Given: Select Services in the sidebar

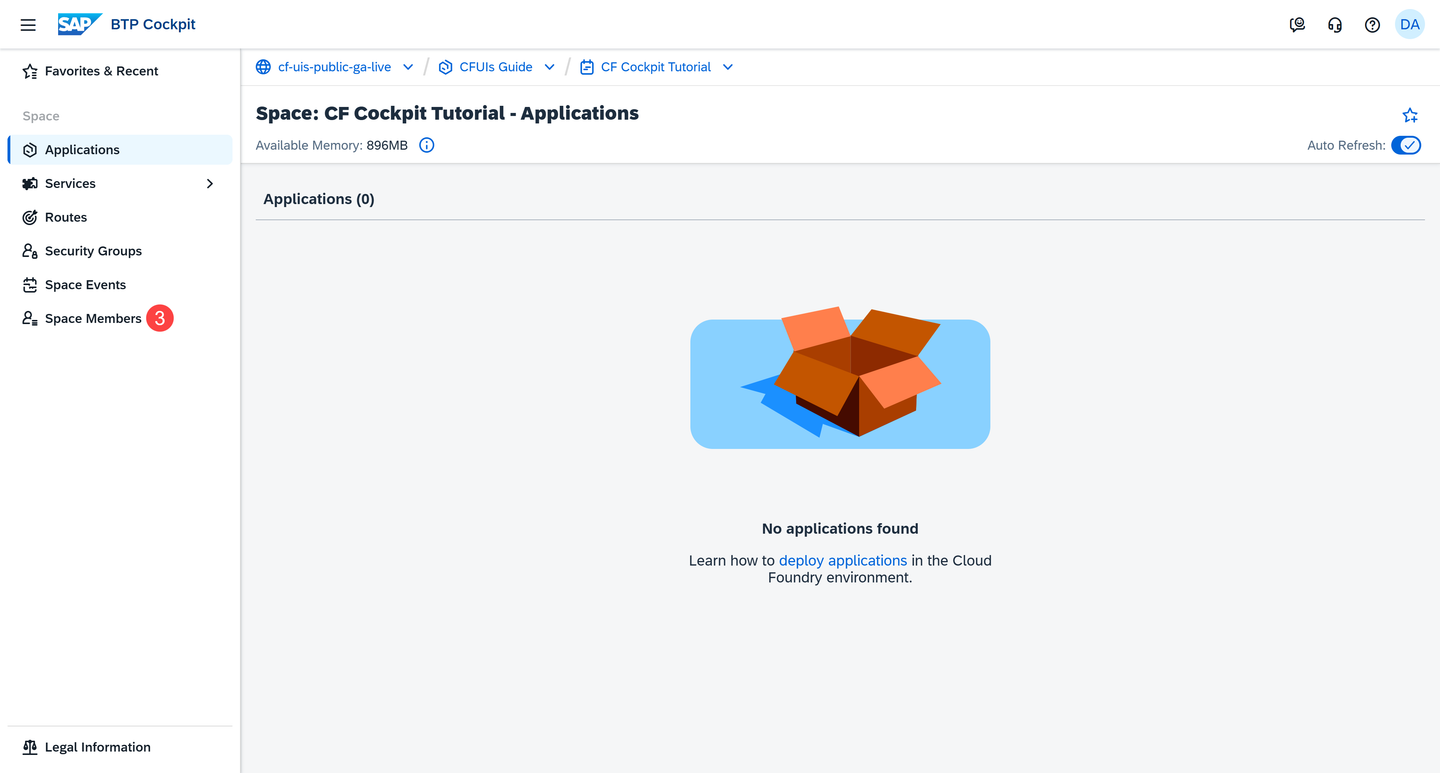Looking at the screenshot, I should tap(120, 184).
